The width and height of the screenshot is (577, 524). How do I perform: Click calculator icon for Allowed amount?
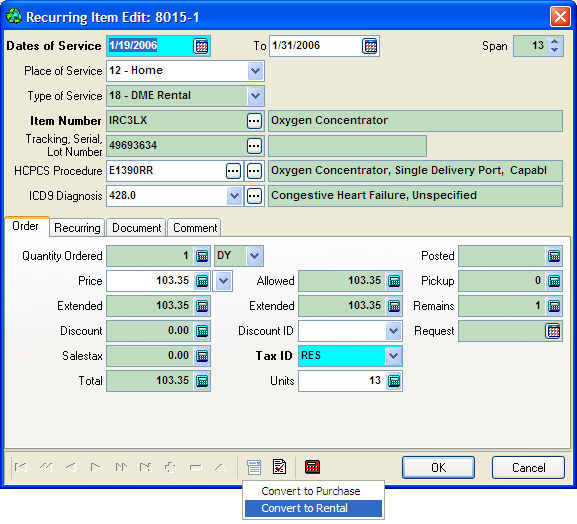coord(394,281)
